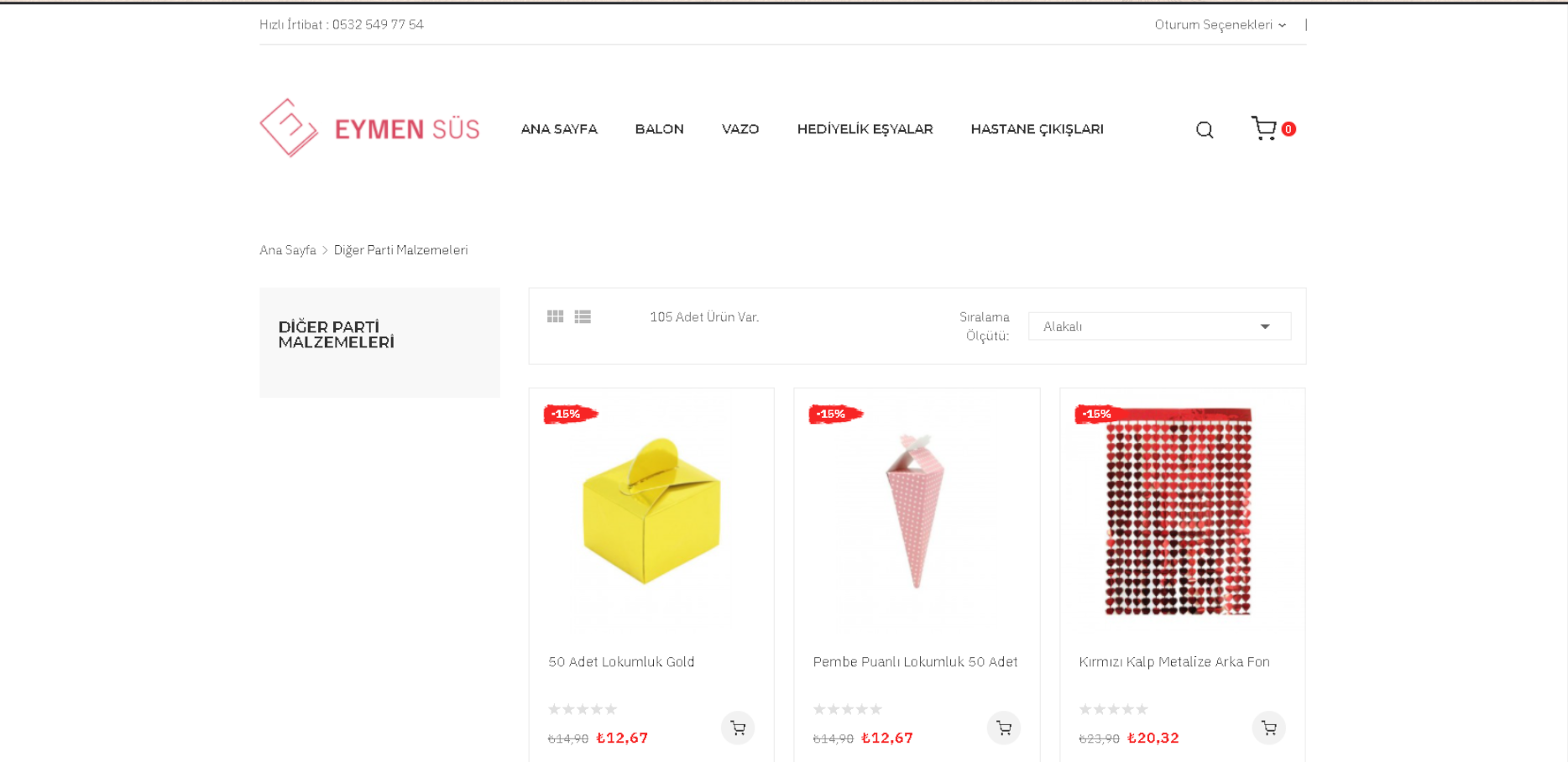Click the Ana Sayfa breadcrumb link
The width and height of the screenshot is (1568, 762).
click(x=288, y=250)
